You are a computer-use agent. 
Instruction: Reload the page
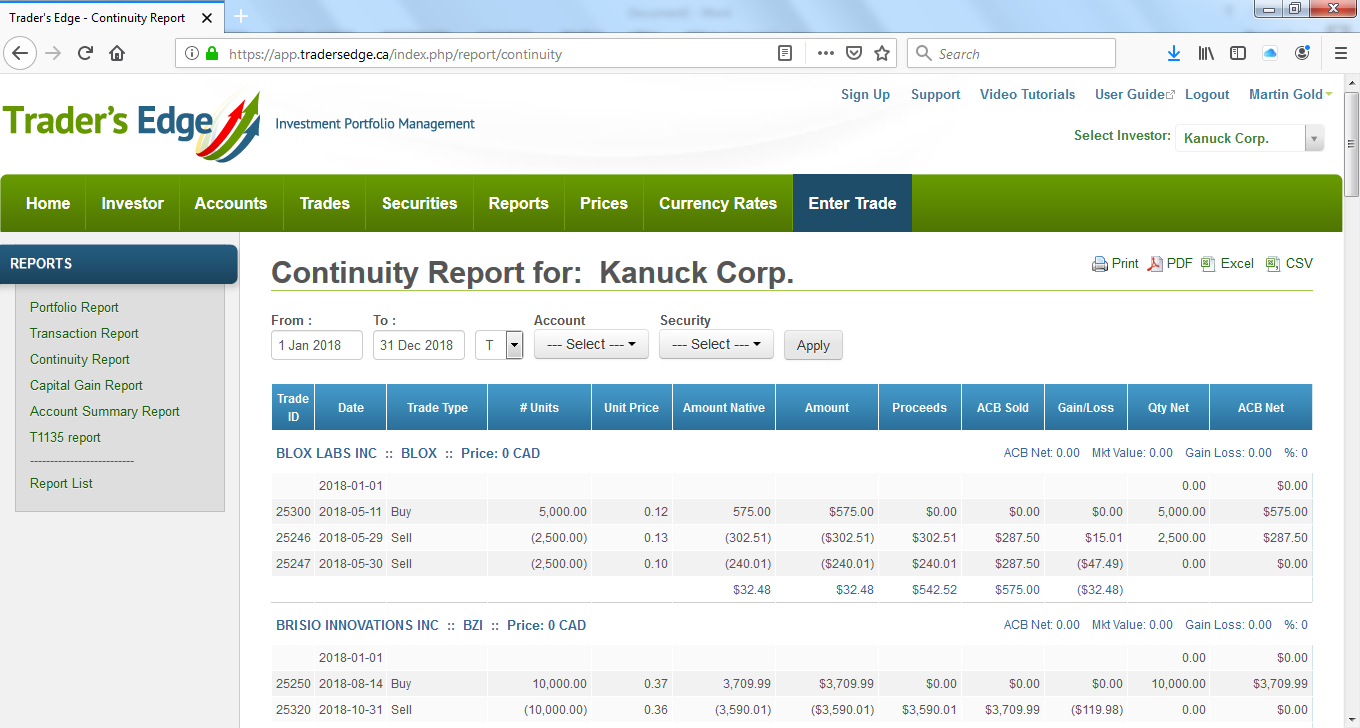84,53
